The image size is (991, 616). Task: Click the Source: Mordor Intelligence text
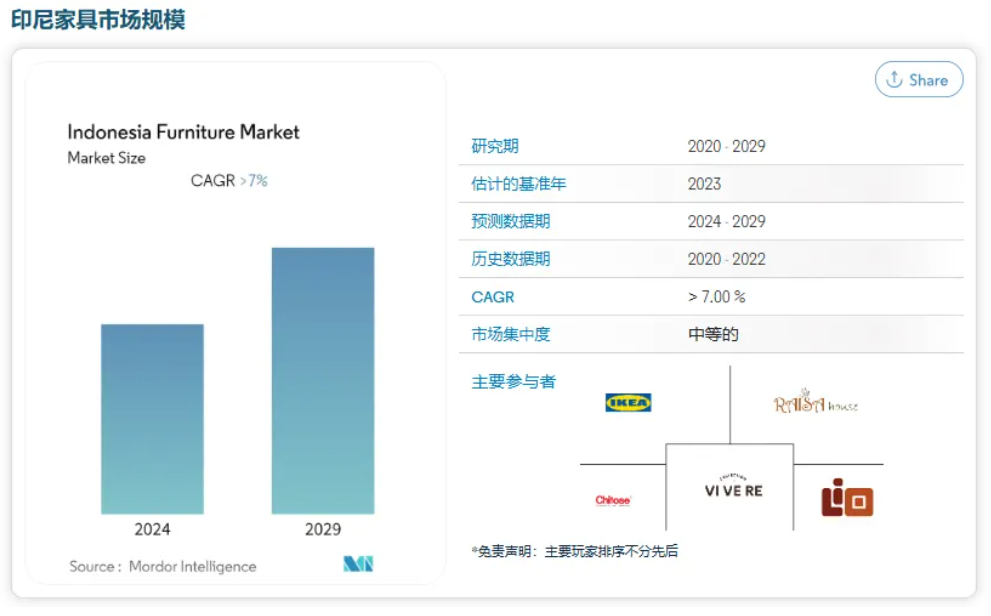click(x=162, y=566)
